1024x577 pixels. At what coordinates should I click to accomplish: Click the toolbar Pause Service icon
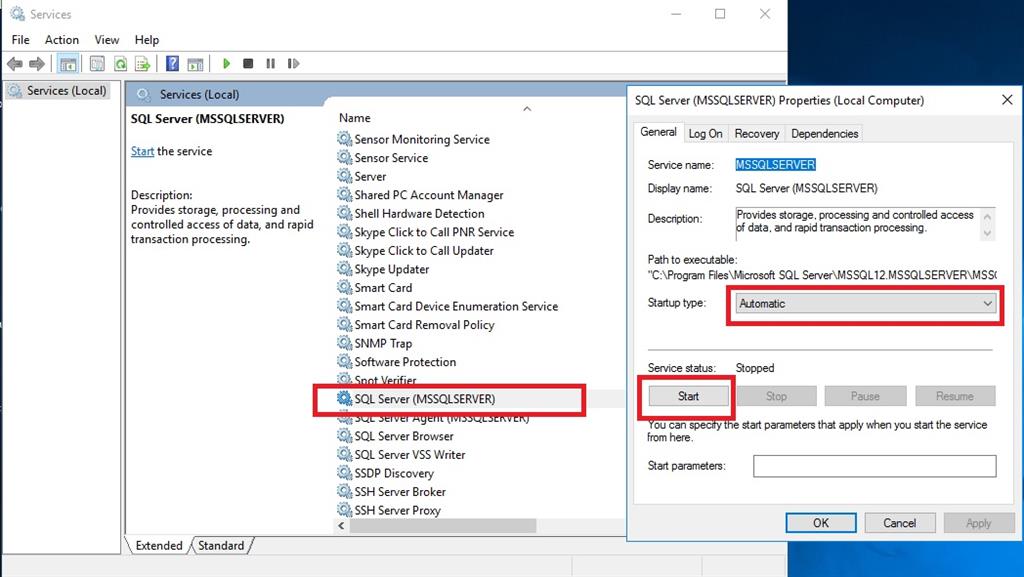tap(270, 63)
